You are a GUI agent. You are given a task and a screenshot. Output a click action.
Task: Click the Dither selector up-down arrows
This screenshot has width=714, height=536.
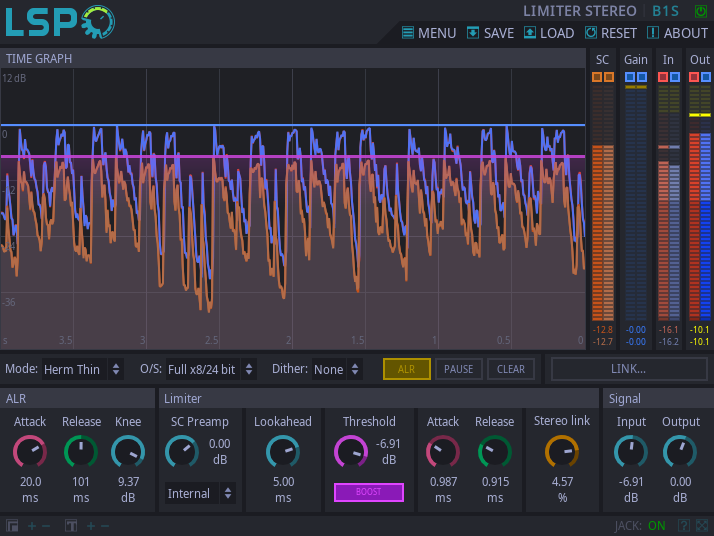click(x=355, y=369)
